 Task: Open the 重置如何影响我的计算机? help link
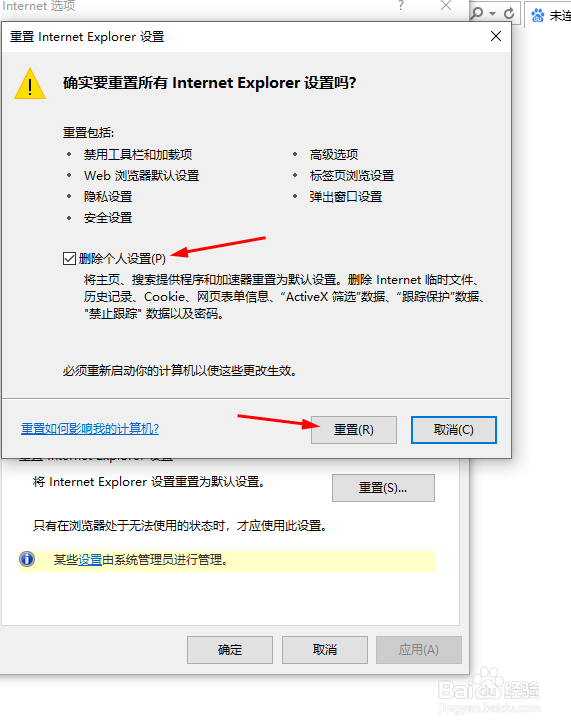[x=90, y=429]
